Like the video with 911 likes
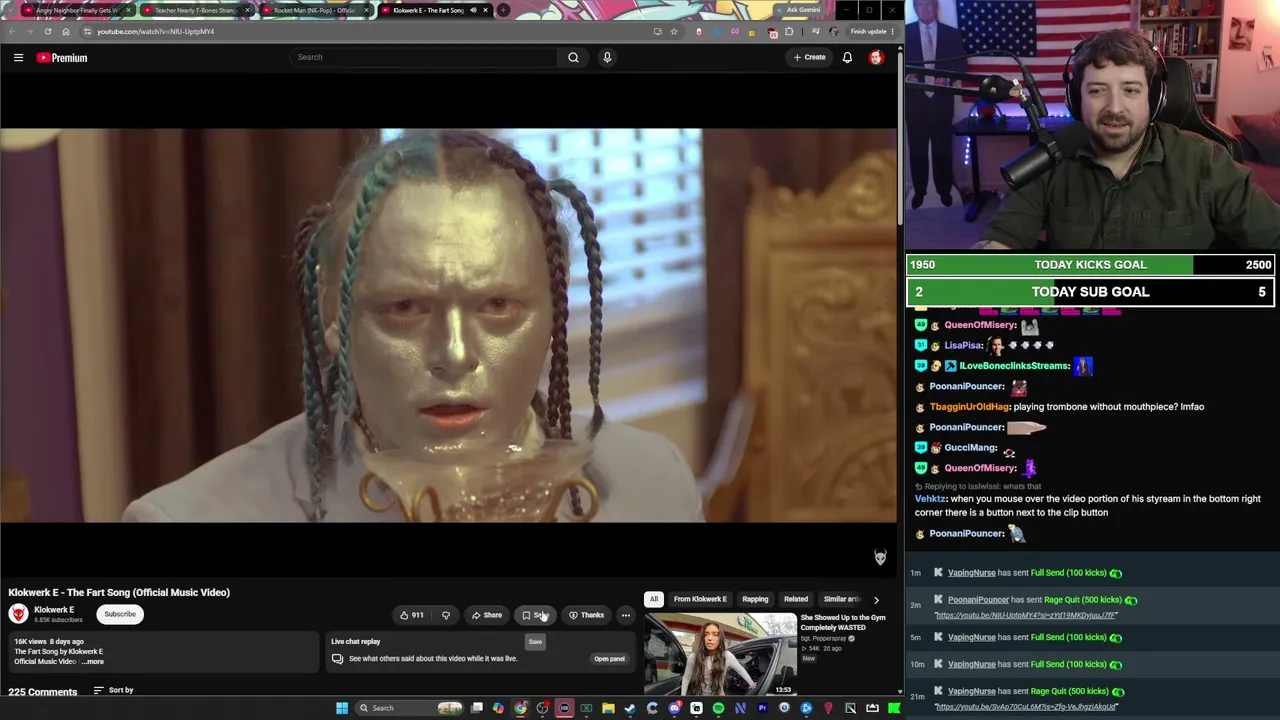This screenshot has width=1280, height=720. 412,615
